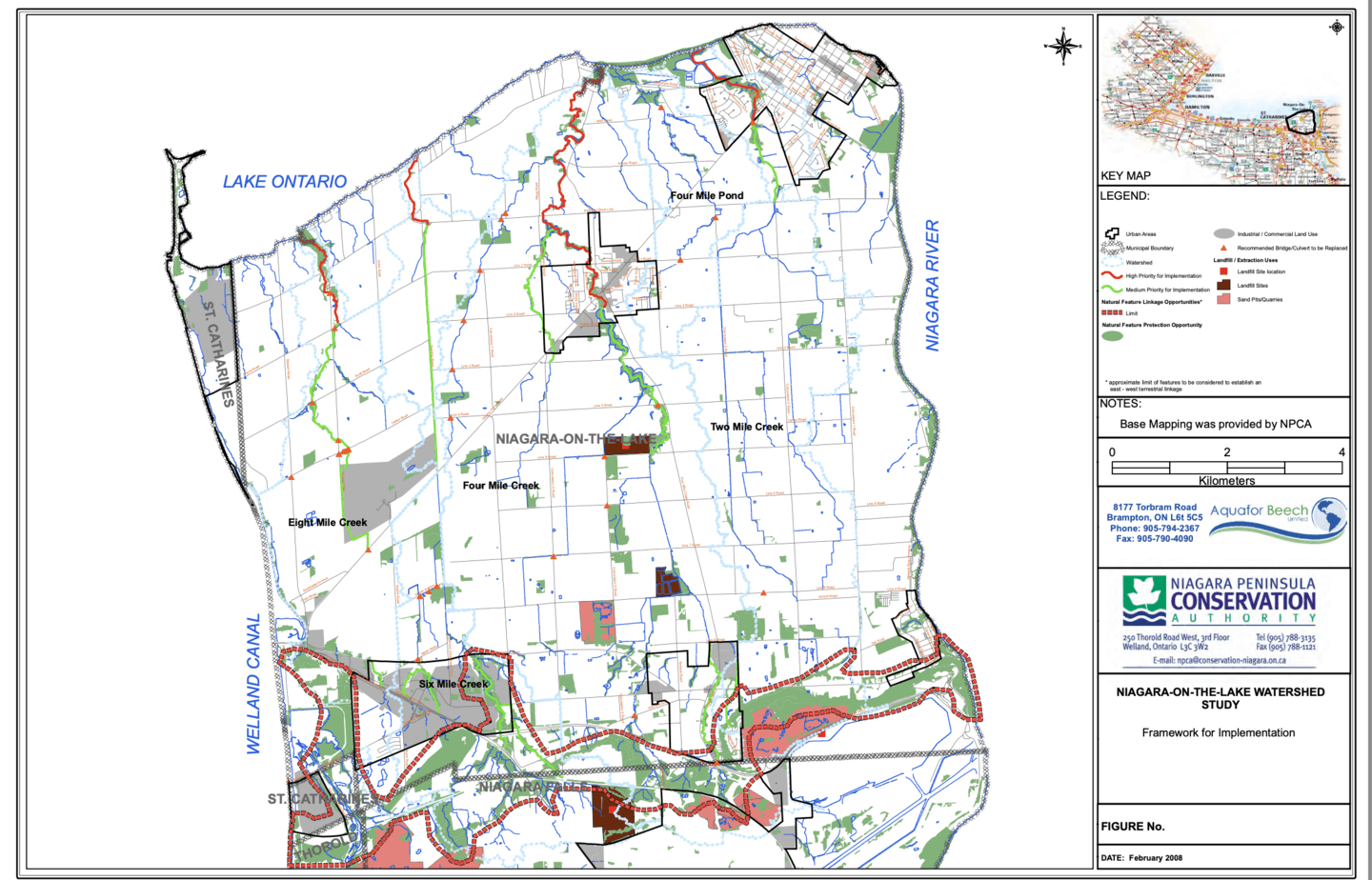Screen dimensions: 1372x880
Task: Click the green Medium Priority line symbol
Action: pyautogui.click(x=1112, y=289)
